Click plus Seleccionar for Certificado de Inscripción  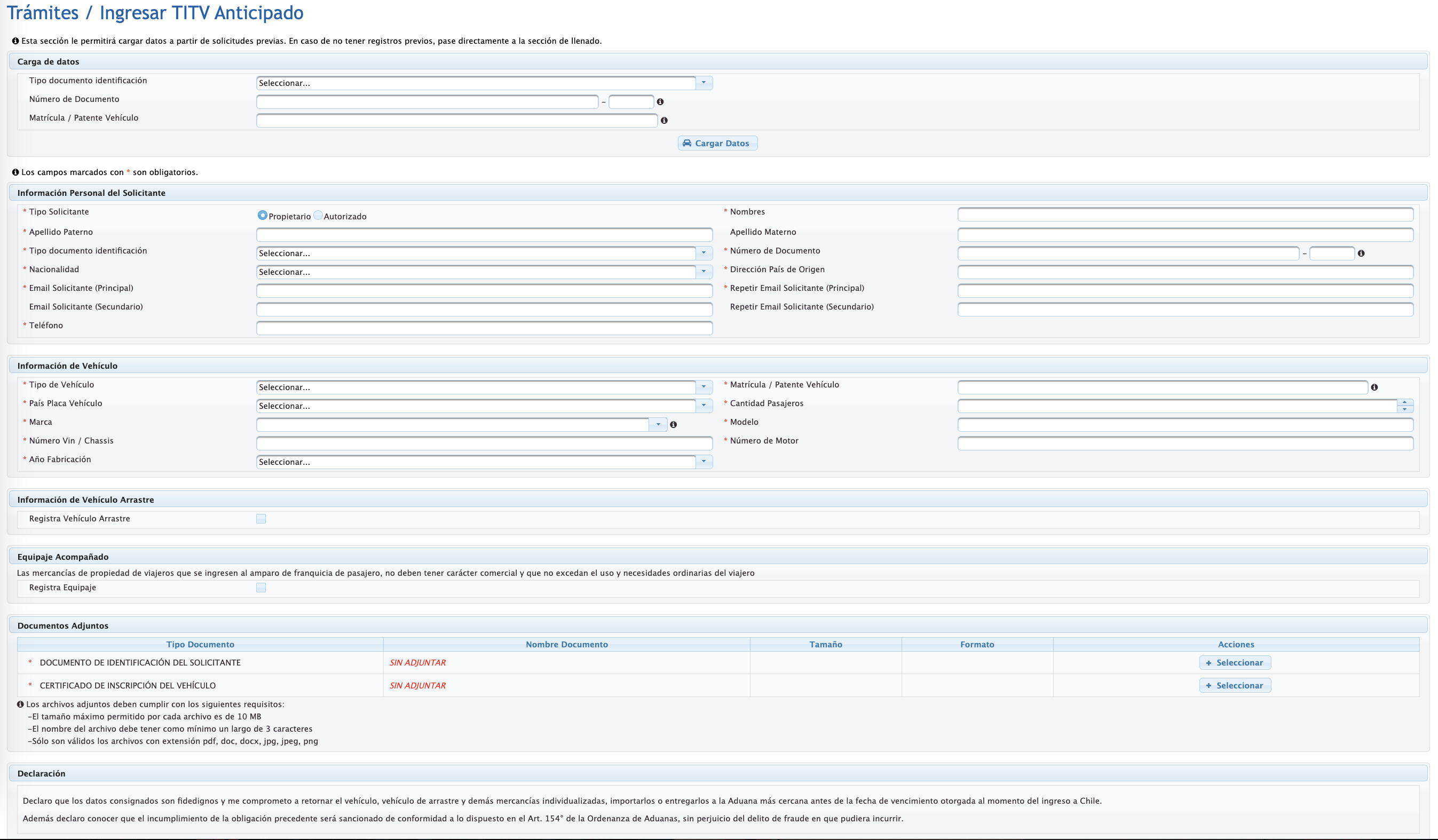pyautogui.click(x=1234, y=685)
